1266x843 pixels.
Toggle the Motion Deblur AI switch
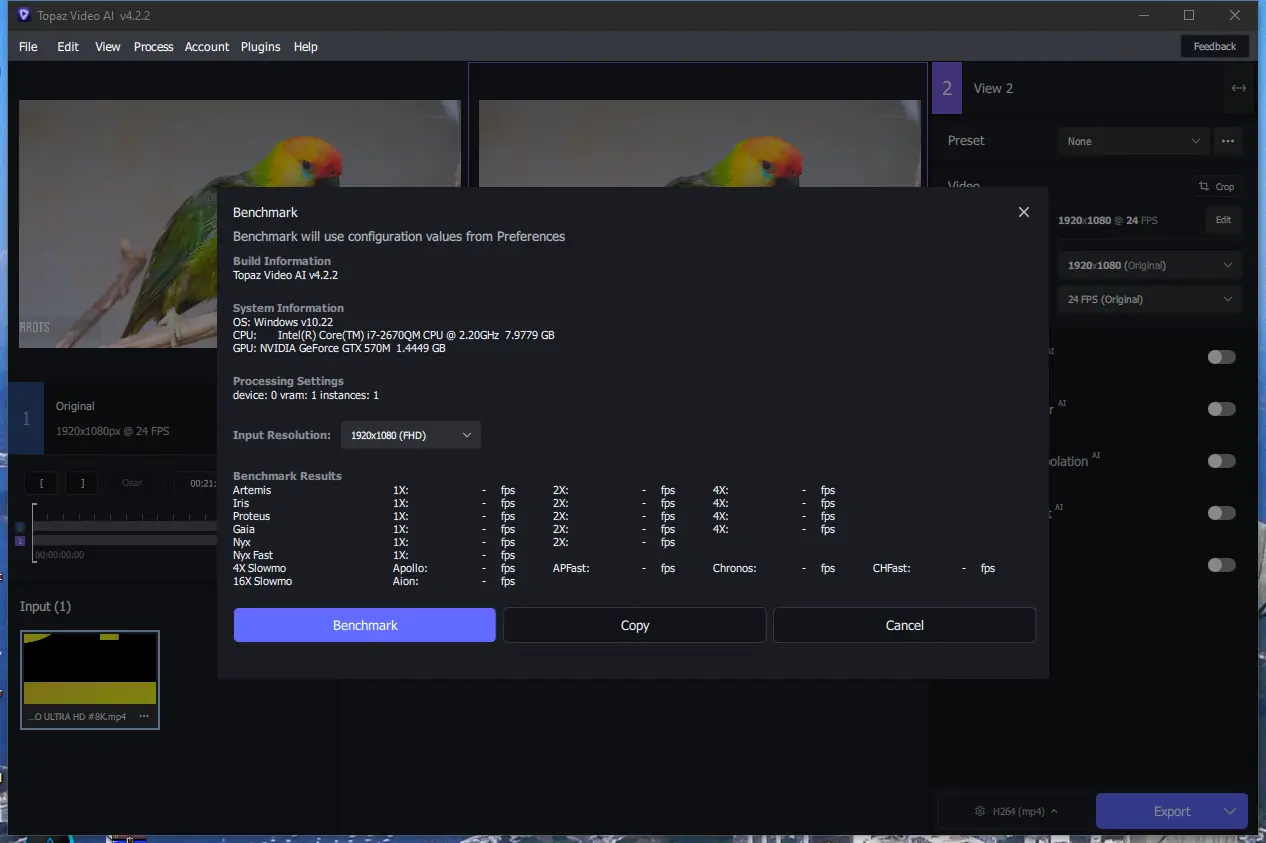1221,409
